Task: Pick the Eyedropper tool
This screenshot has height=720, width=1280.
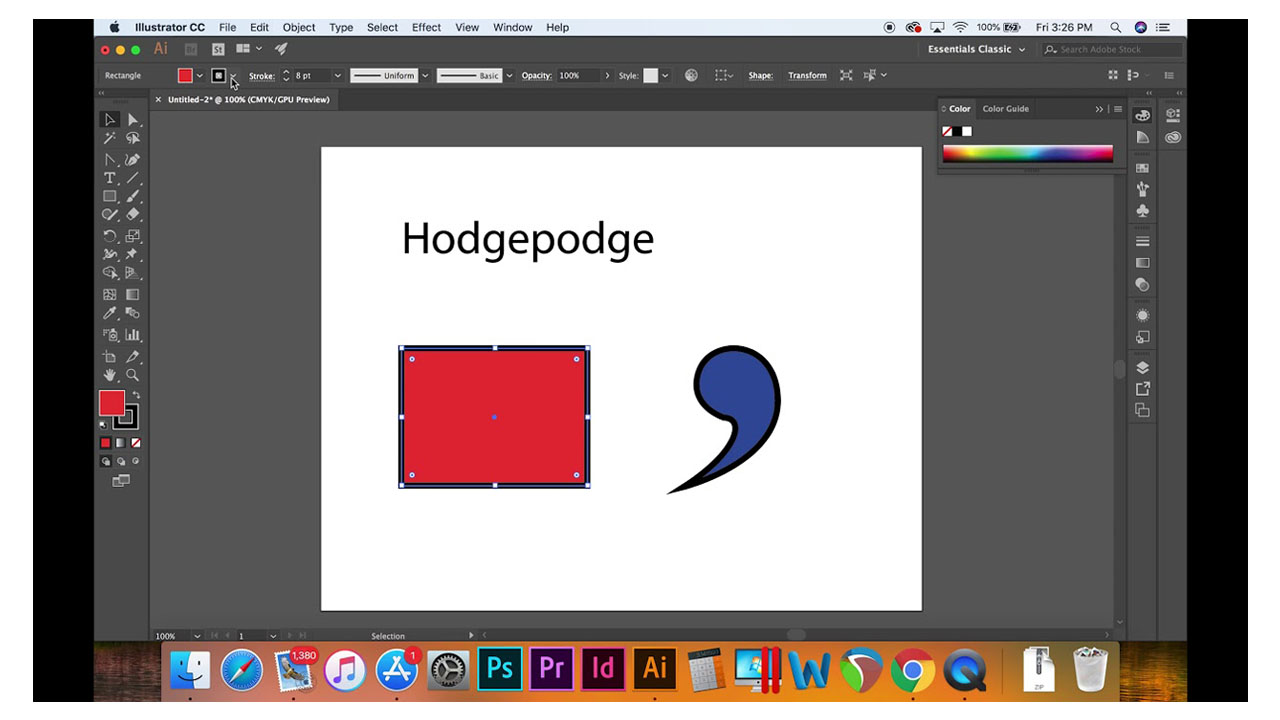Action: click(x=110, y=314)
